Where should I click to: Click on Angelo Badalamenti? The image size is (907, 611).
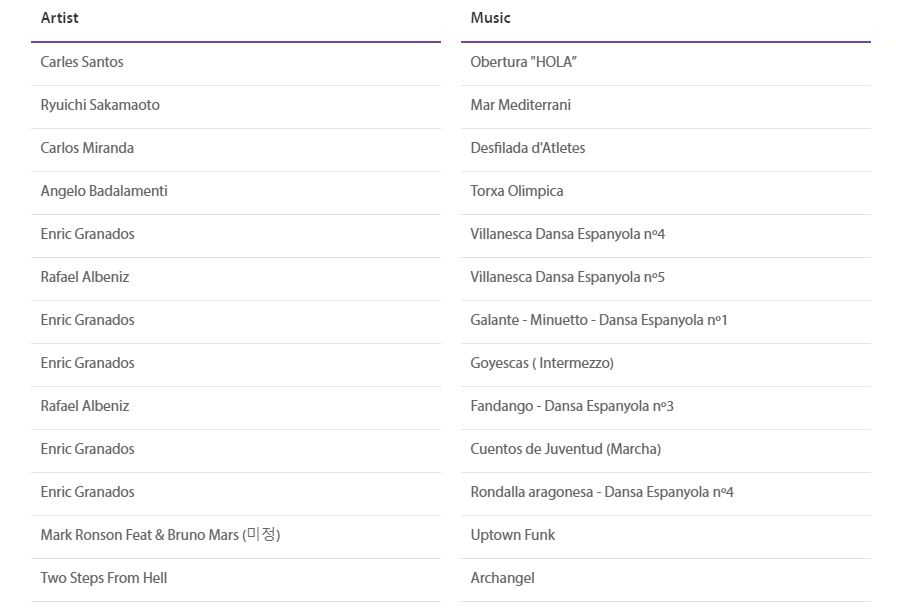point(104,191)
